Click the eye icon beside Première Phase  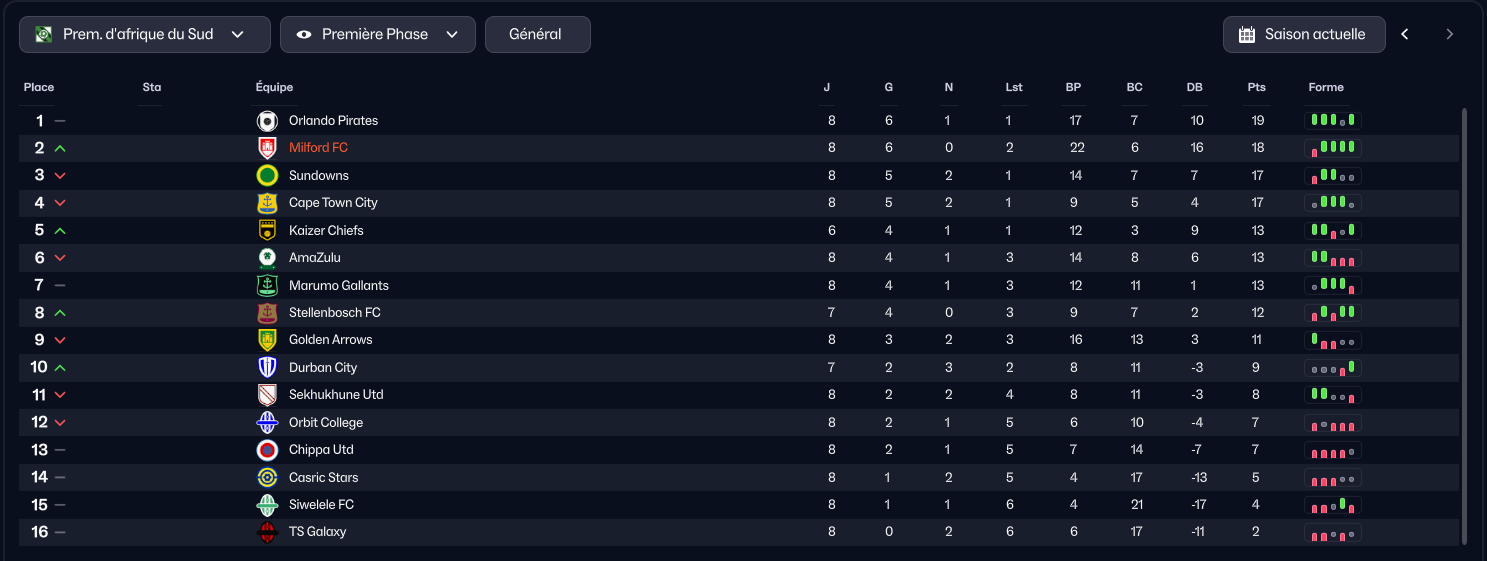coord(304,34)
